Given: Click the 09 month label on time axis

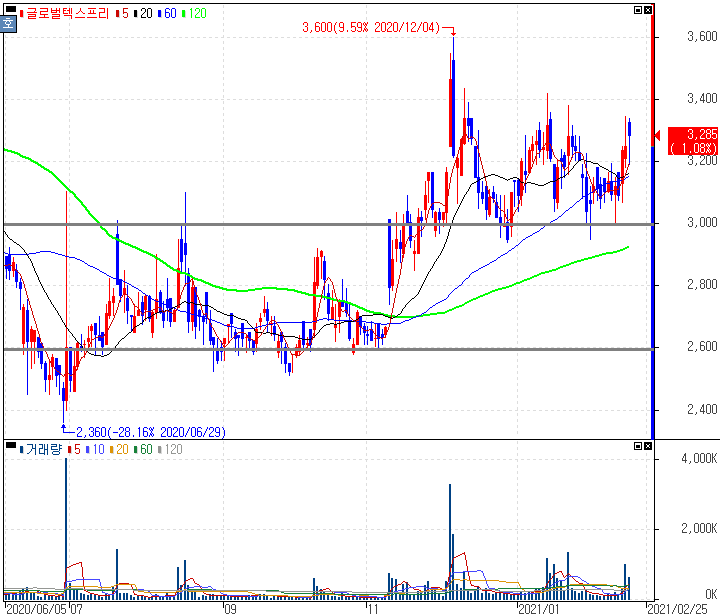Looking at the screenshot, I should [230, 609].
